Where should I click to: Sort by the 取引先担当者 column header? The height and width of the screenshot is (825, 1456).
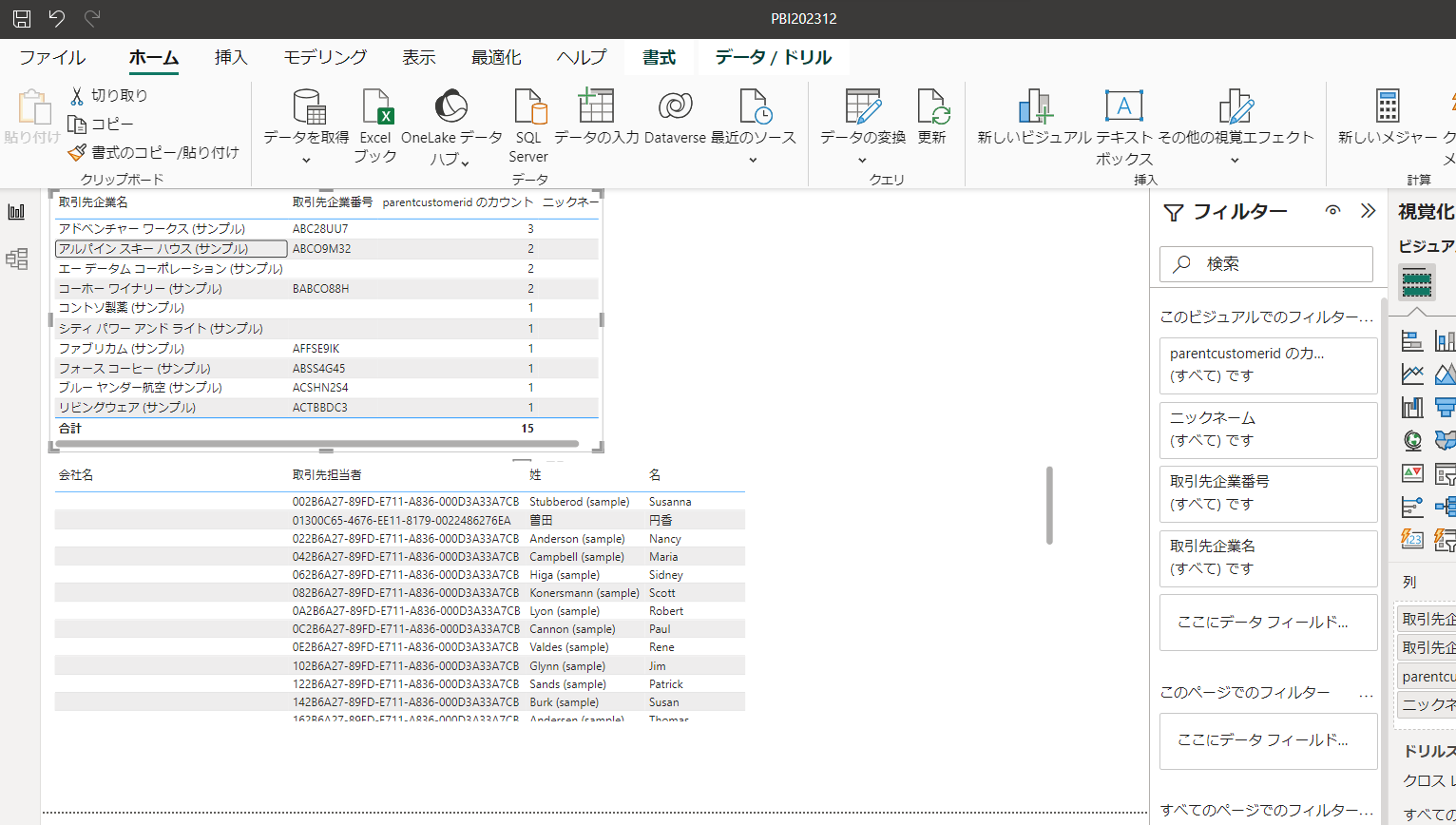tap(327, 475)
